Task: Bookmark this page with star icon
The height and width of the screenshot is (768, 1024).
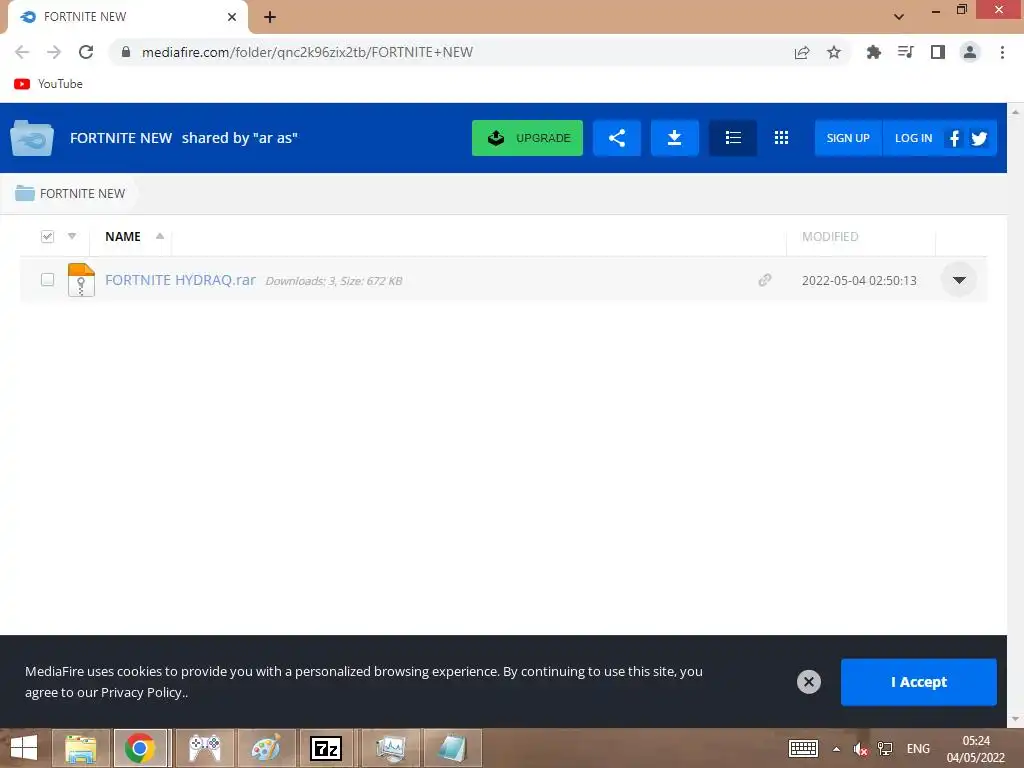Action: tap(834, 52)
